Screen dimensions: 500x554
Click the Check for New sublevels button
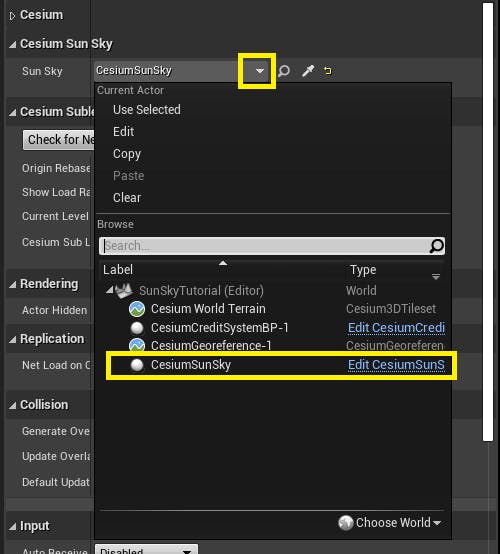click(x=59, y=140)
